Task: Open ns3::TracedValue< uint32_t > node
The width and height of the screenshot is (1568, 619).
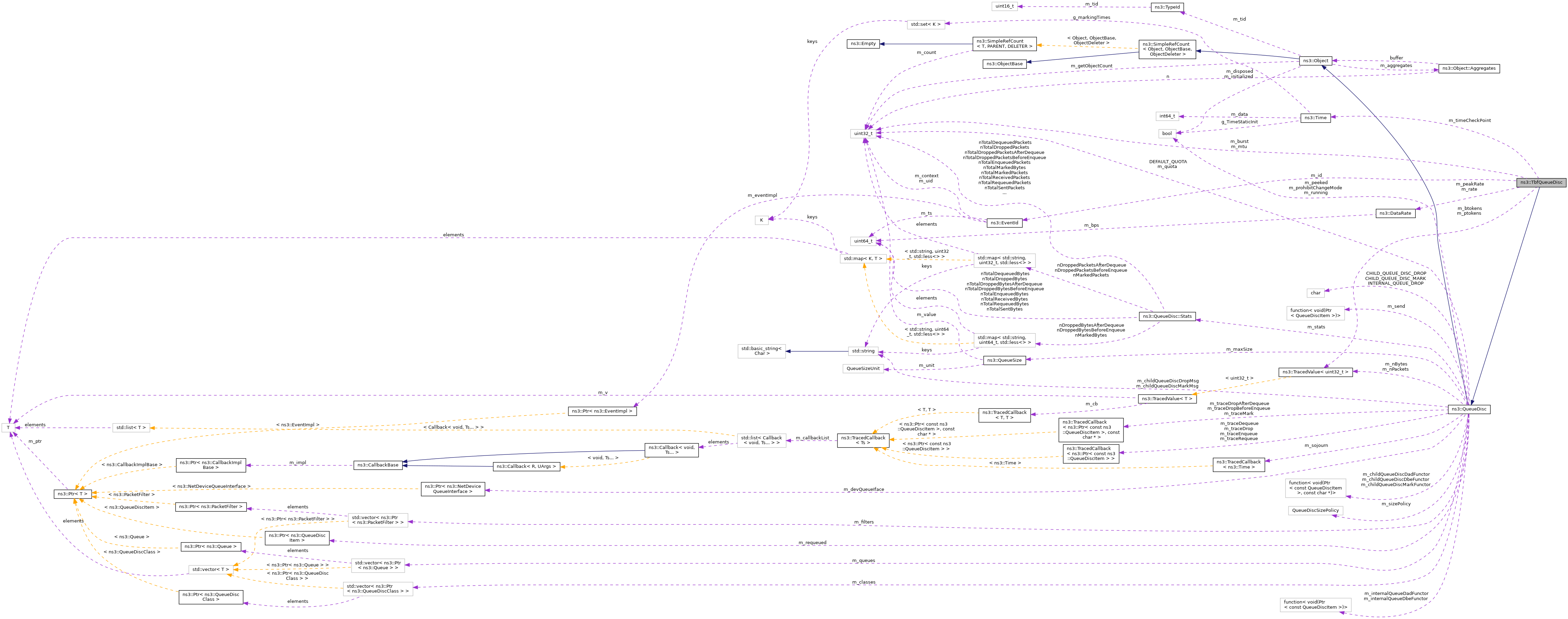Action: (x=1315, y=372)
